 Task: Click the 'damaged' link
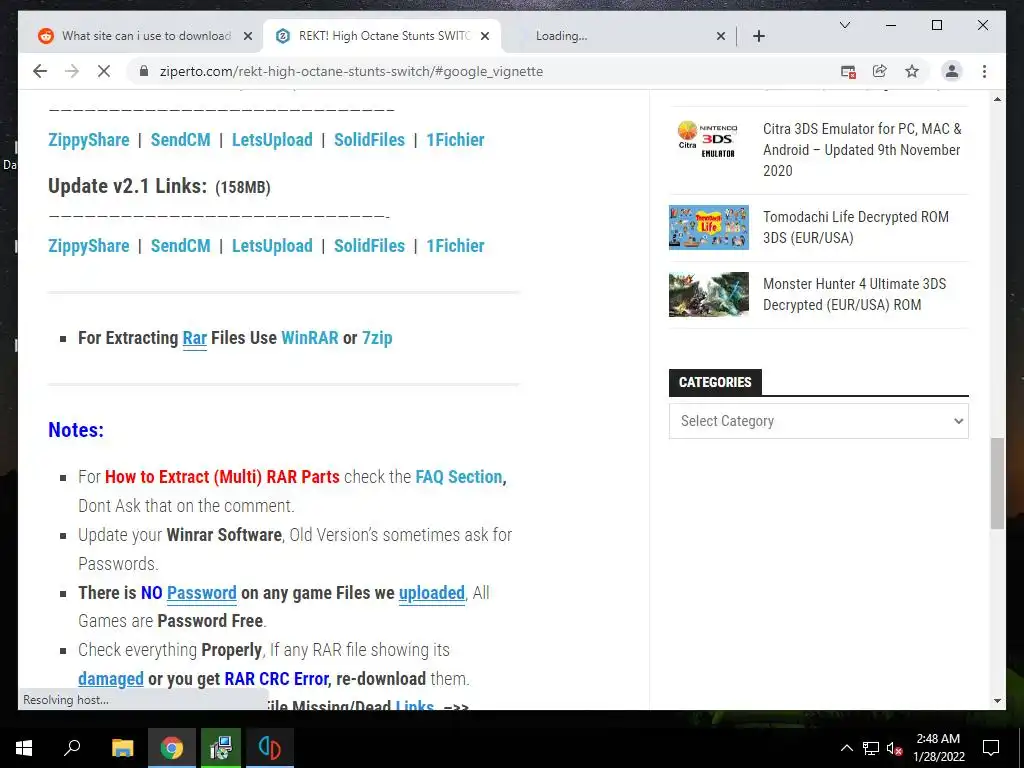coord(111,679)
